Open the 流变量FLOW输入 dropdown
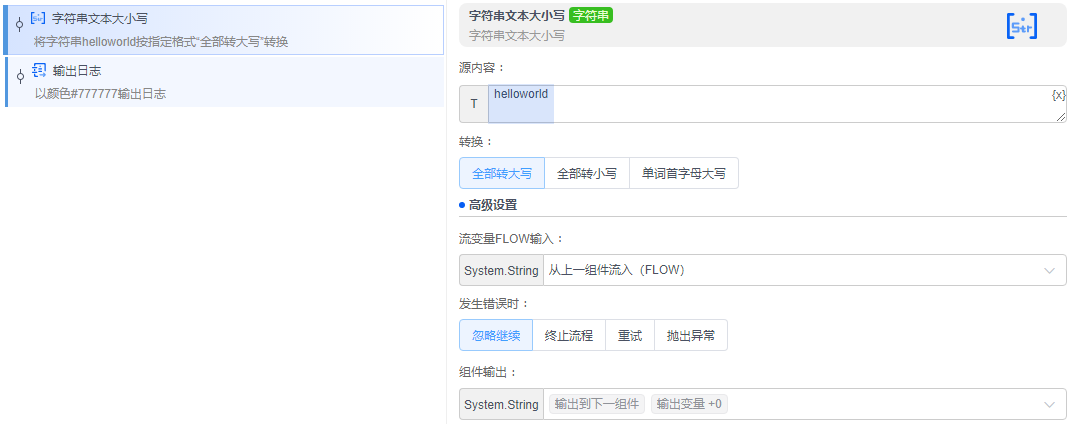Screen dimensions: 1071x424 tap(805, 270)
